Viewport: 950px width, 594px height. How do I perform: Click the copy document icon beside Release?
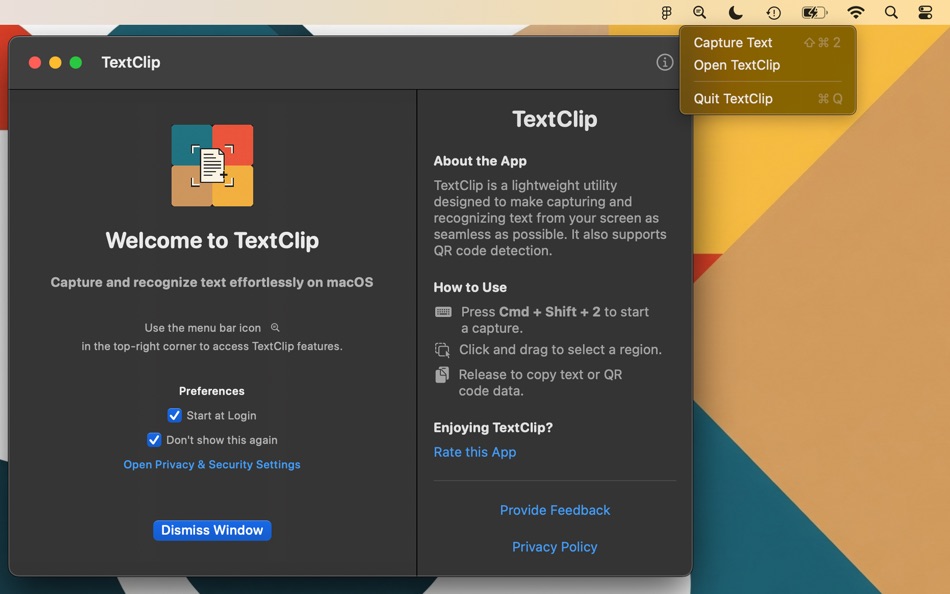click(442, 375)
